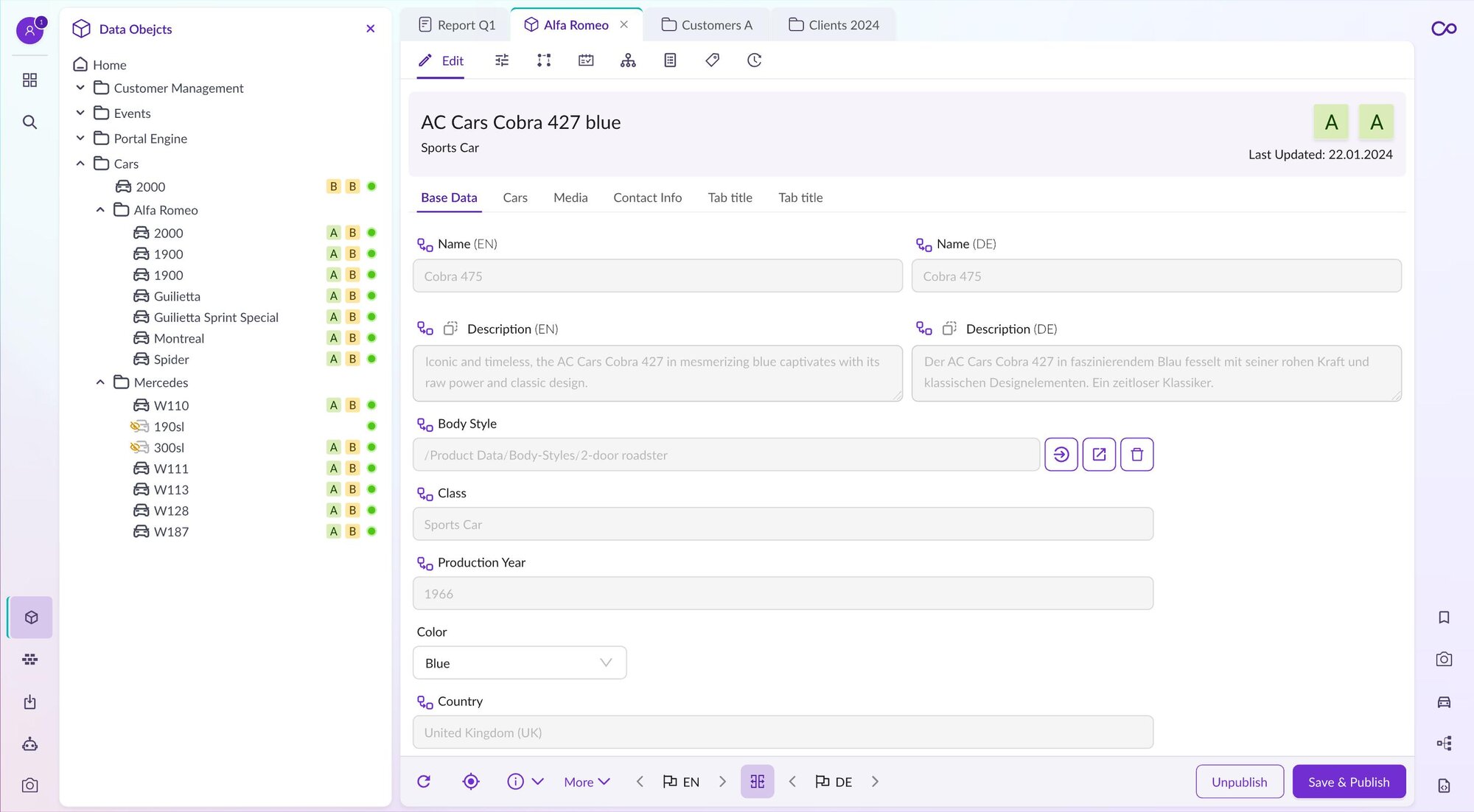Click the Edit toolbar tab
Image resolution: width=1474 pixels, height=812 pixels.
441,60
